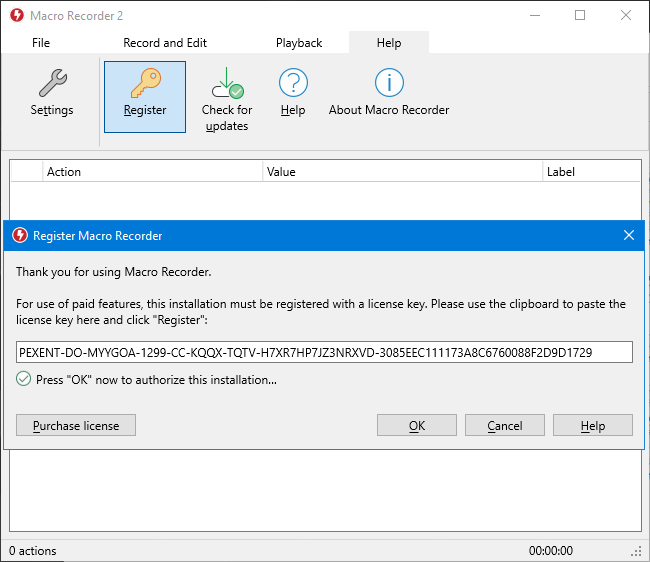
Task: Click the Purchase license button
Action: (76, 425)
